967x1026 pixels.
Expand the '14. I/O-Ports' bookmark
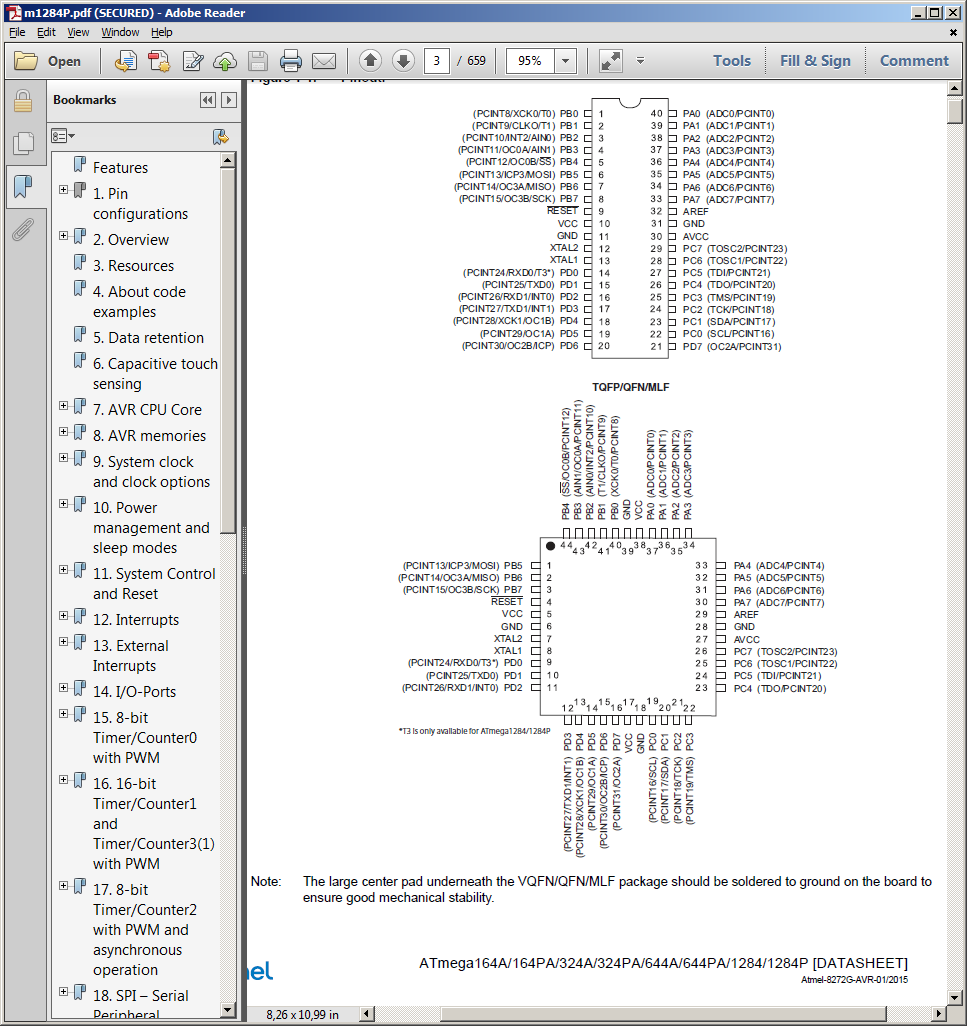[x=63, y=688]
